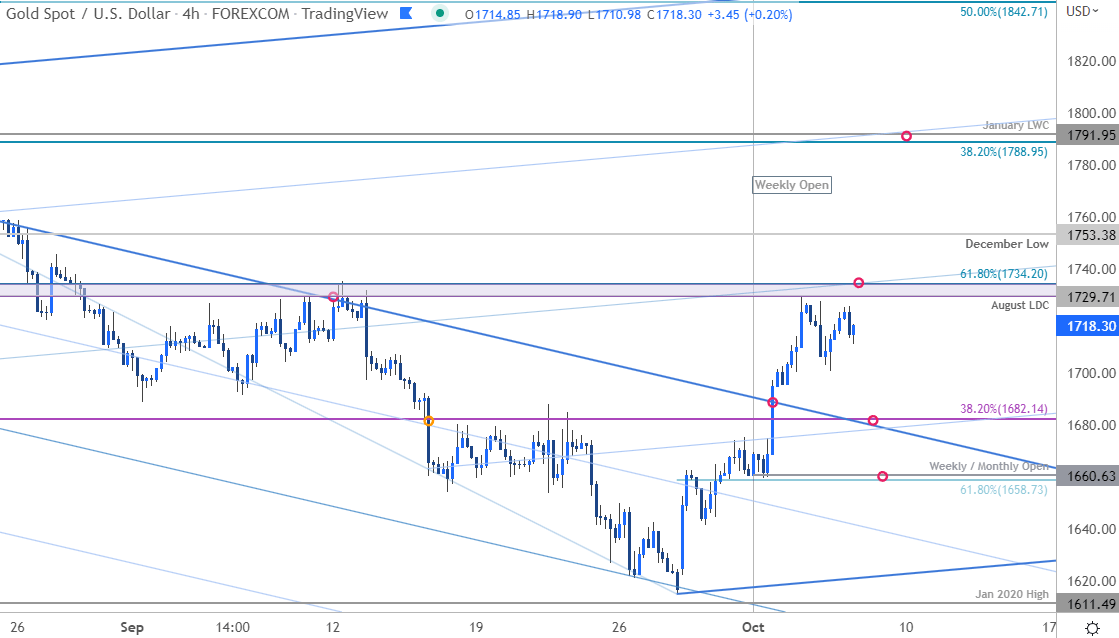The width and height of the screenshot is (1119, 638).
Task: Click the circle marker on Weekly / Monthly Open line
Action: pos(883,476)
